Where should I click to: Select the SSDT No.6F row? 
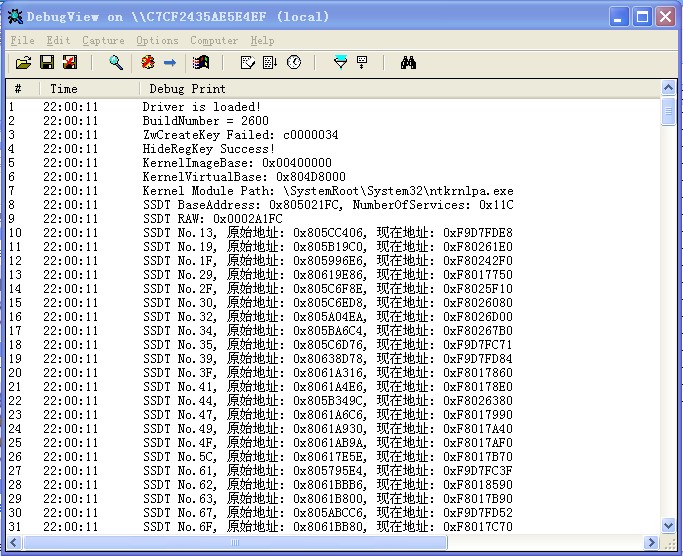tap(333, 526)
